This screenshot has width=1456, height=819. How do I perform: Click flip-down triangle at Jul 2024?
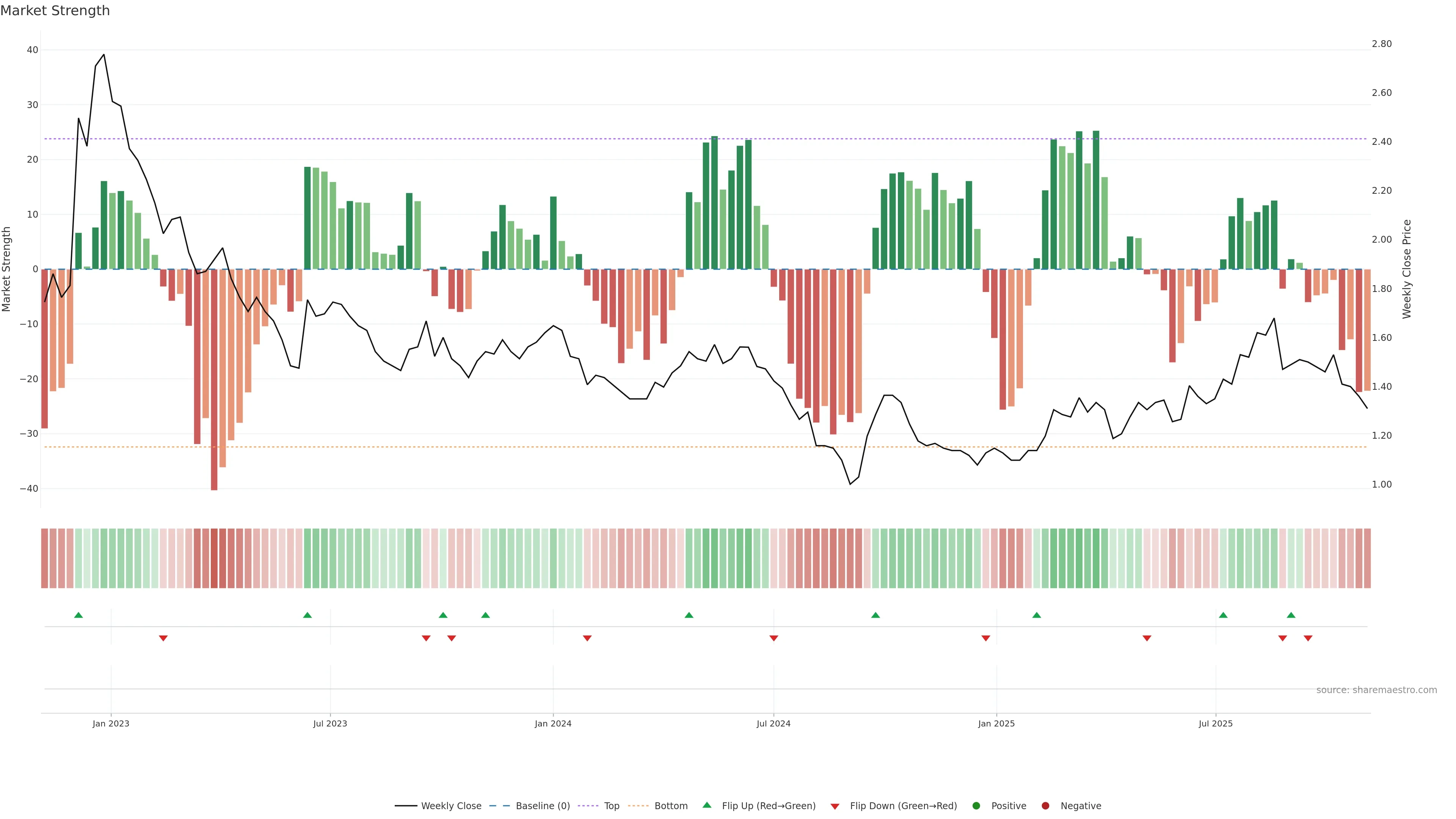click(x=774, y=638)
